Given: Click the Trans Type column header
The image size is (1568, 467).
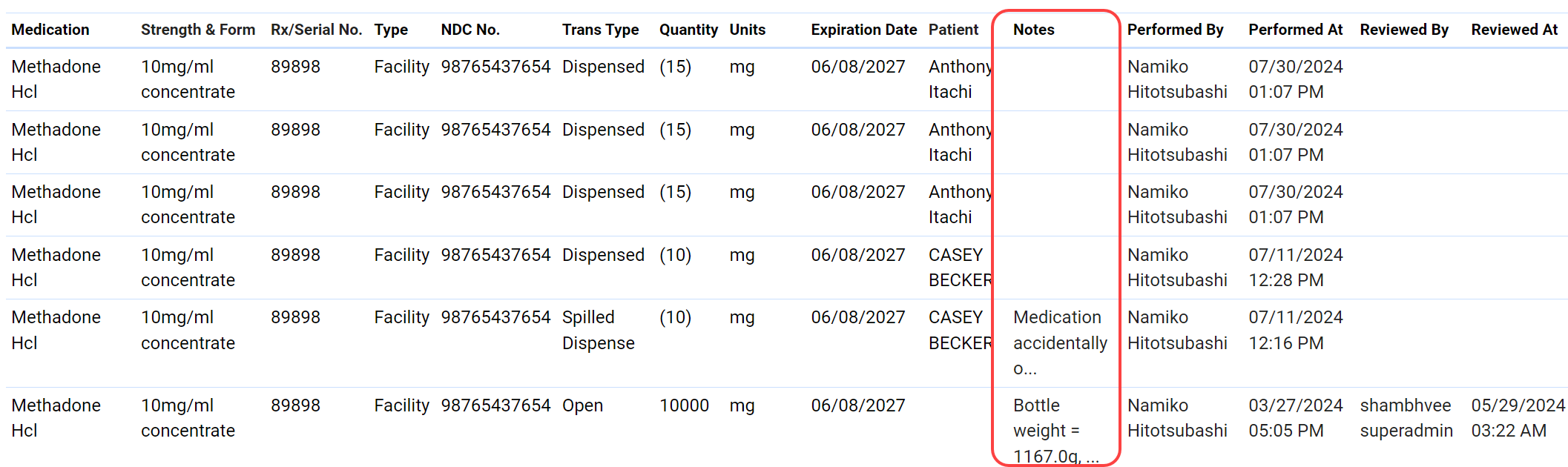Looking at the screenshot, I should [x=600, y=30].
